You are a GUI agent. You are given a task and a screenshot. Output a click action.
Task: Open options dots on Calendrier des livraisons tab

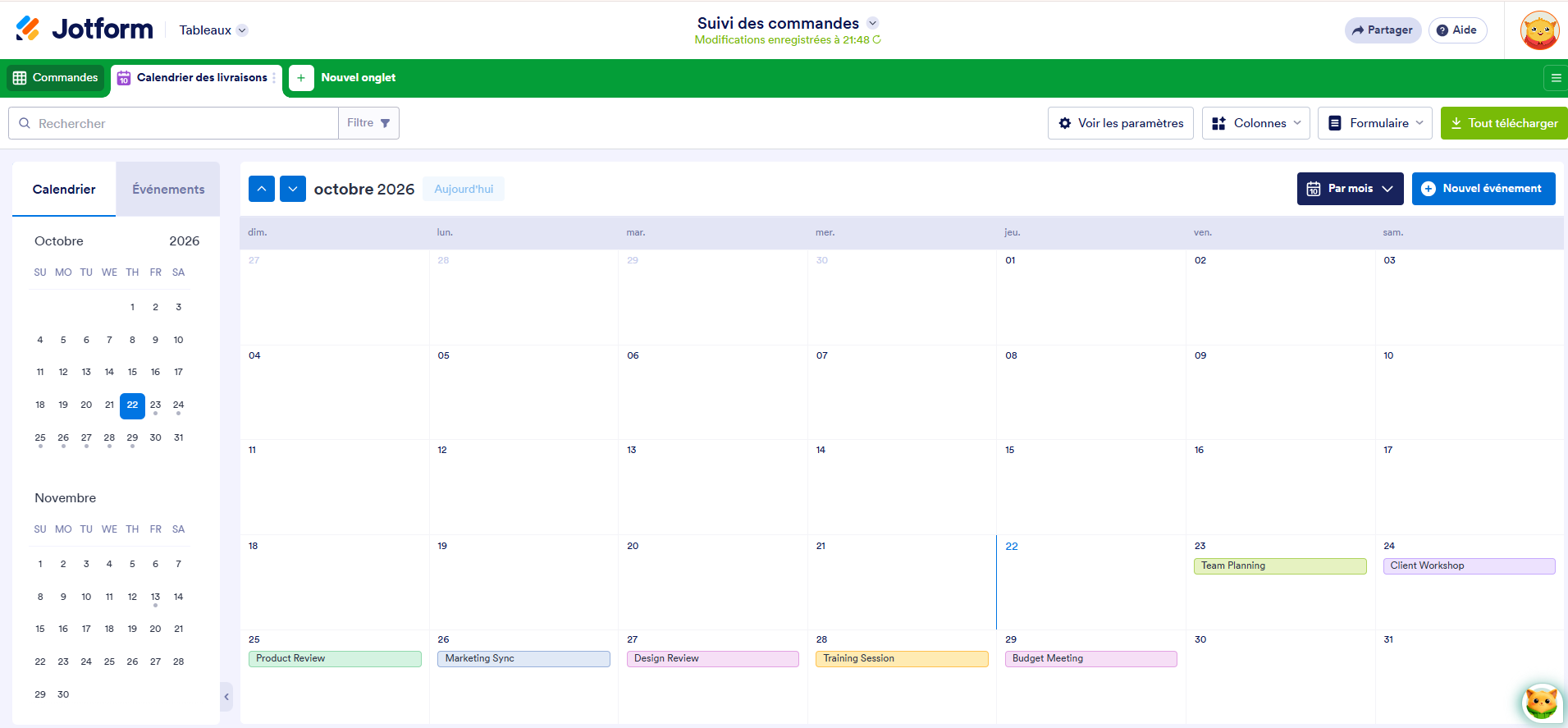point(274,78)
